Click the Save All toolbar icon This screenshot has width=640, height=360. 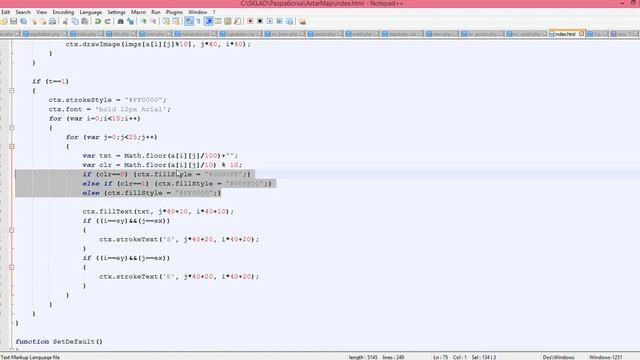[24, 21]
